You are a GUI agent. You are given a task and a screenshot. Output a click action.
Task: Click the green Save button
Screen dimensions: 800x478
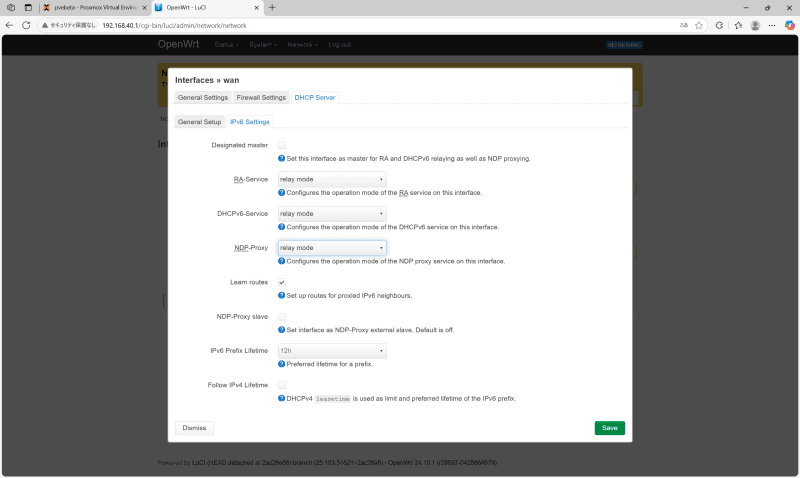point(610,428)
